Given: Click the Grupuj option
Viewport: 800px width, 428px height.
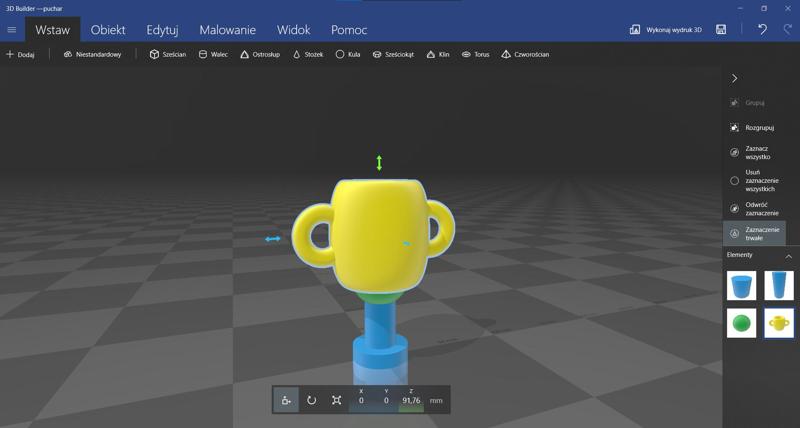Looking at the screenshot, I should pyautogui.click(x=748, y=103).
